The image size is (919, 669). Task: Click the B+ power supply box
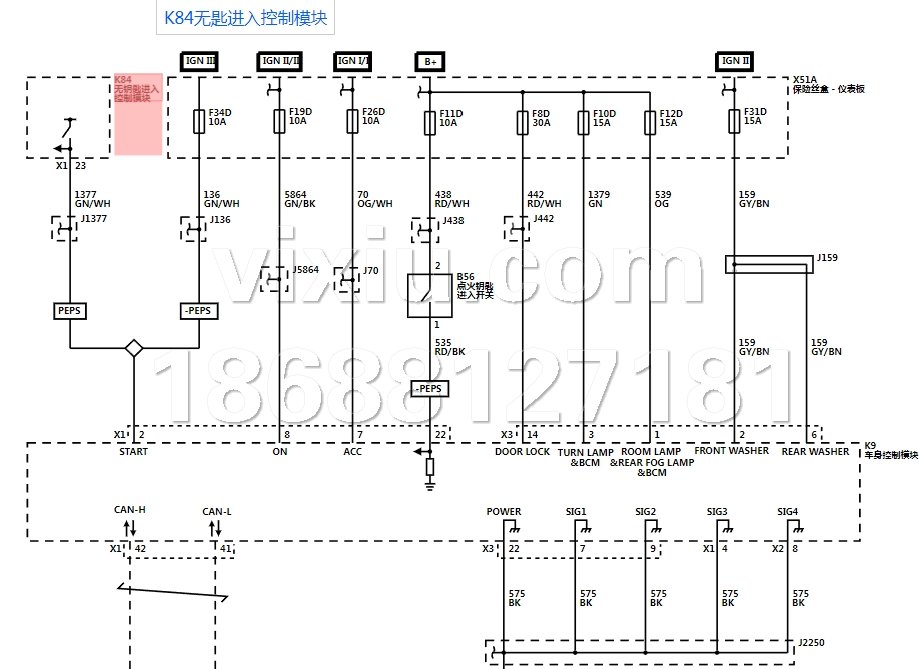tap(430, 61)
